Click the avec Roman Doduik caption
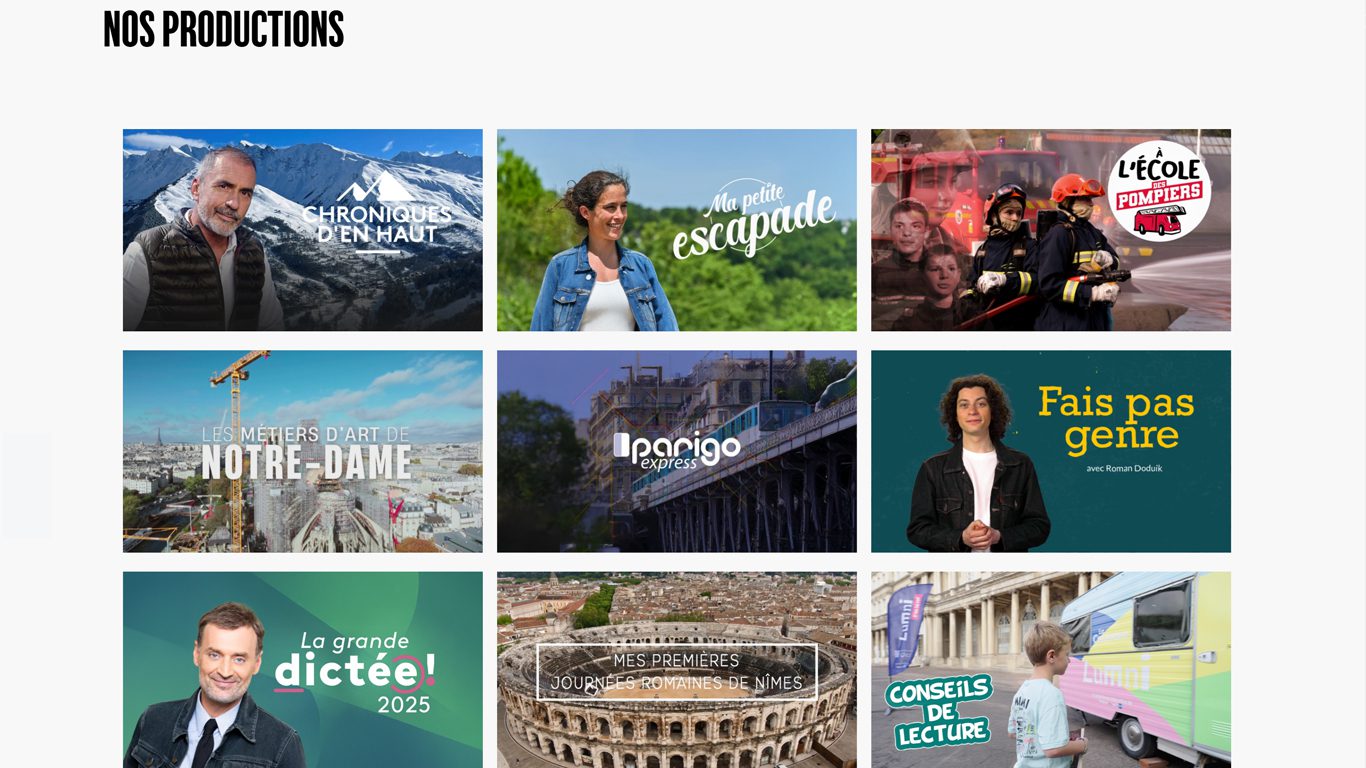The height and width of the screenshot is (768, 1366). 1124,468
